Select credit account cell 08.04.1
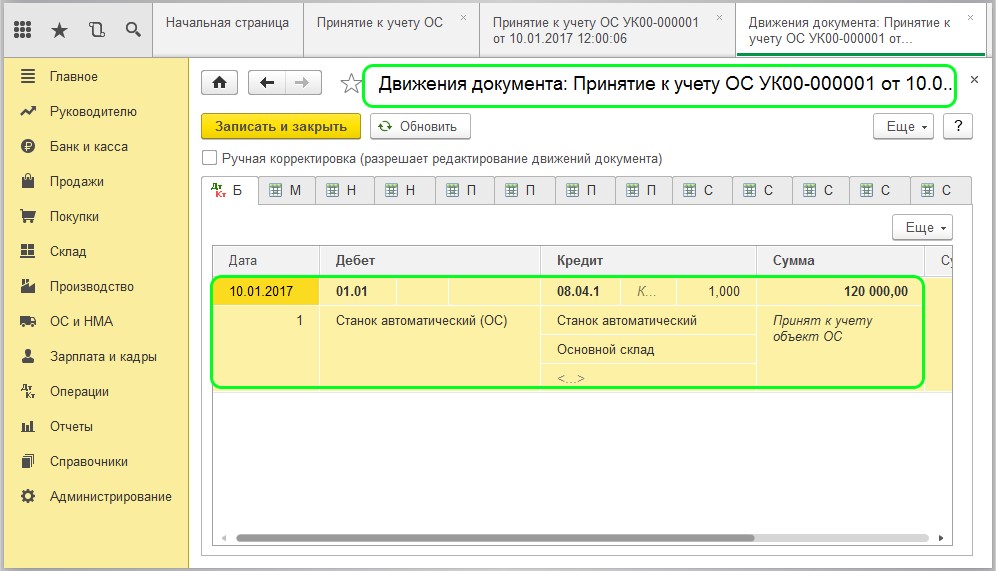The height and width of the screenshot is (571, 996). tap(582, 292)
